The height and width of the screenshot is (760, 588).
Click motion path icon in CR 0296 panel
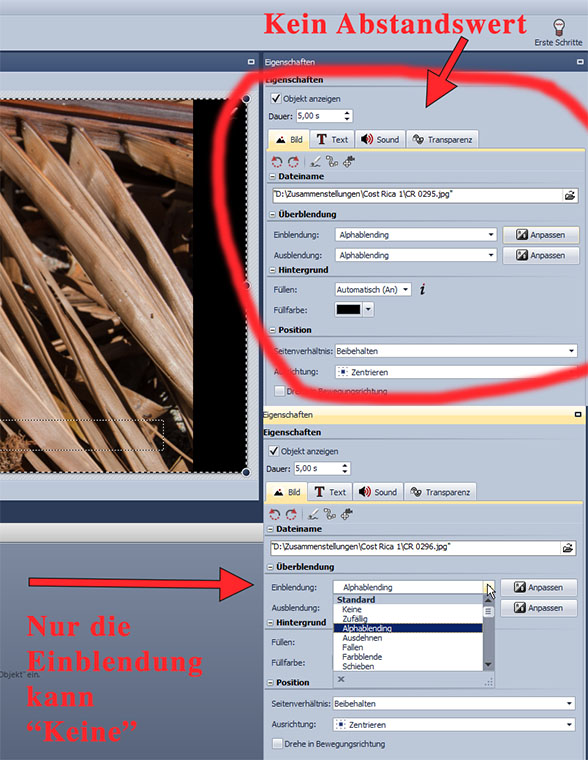(x=330, y=514)
